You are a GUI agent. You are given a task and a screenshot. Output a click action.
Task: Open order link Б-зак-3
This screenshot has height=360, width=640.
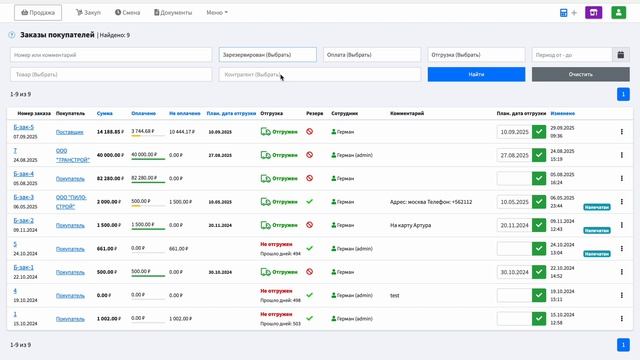click(24, 197)
